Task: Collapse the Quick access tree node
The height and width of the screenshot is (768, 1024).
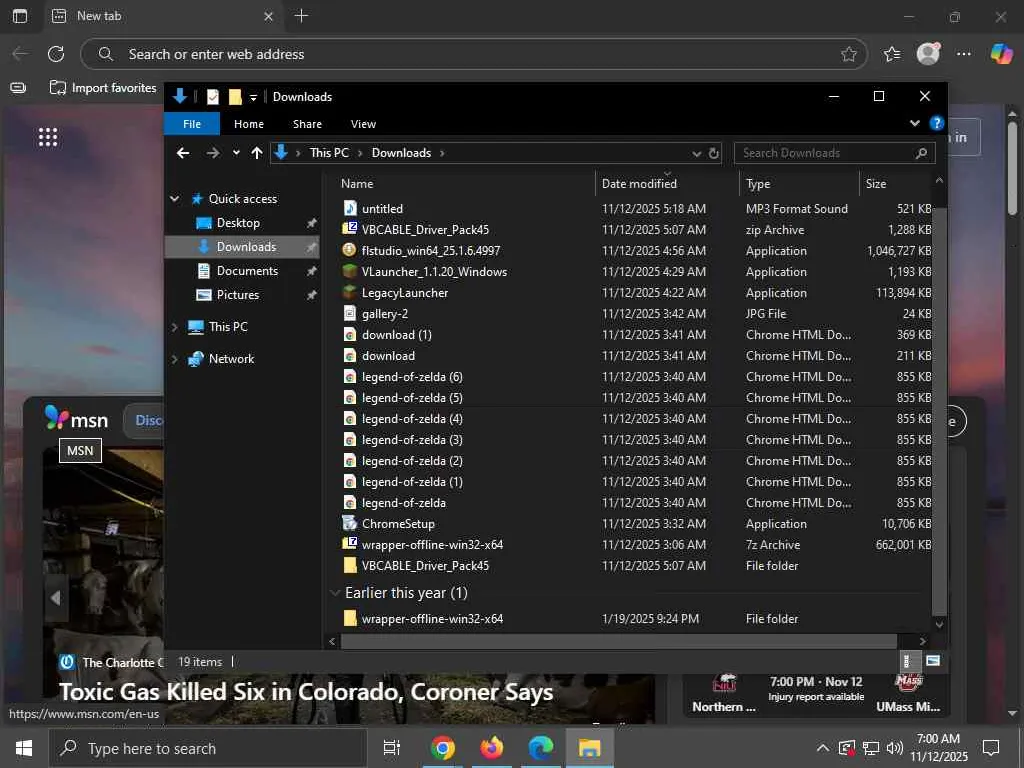Action: tap(174, 199)
